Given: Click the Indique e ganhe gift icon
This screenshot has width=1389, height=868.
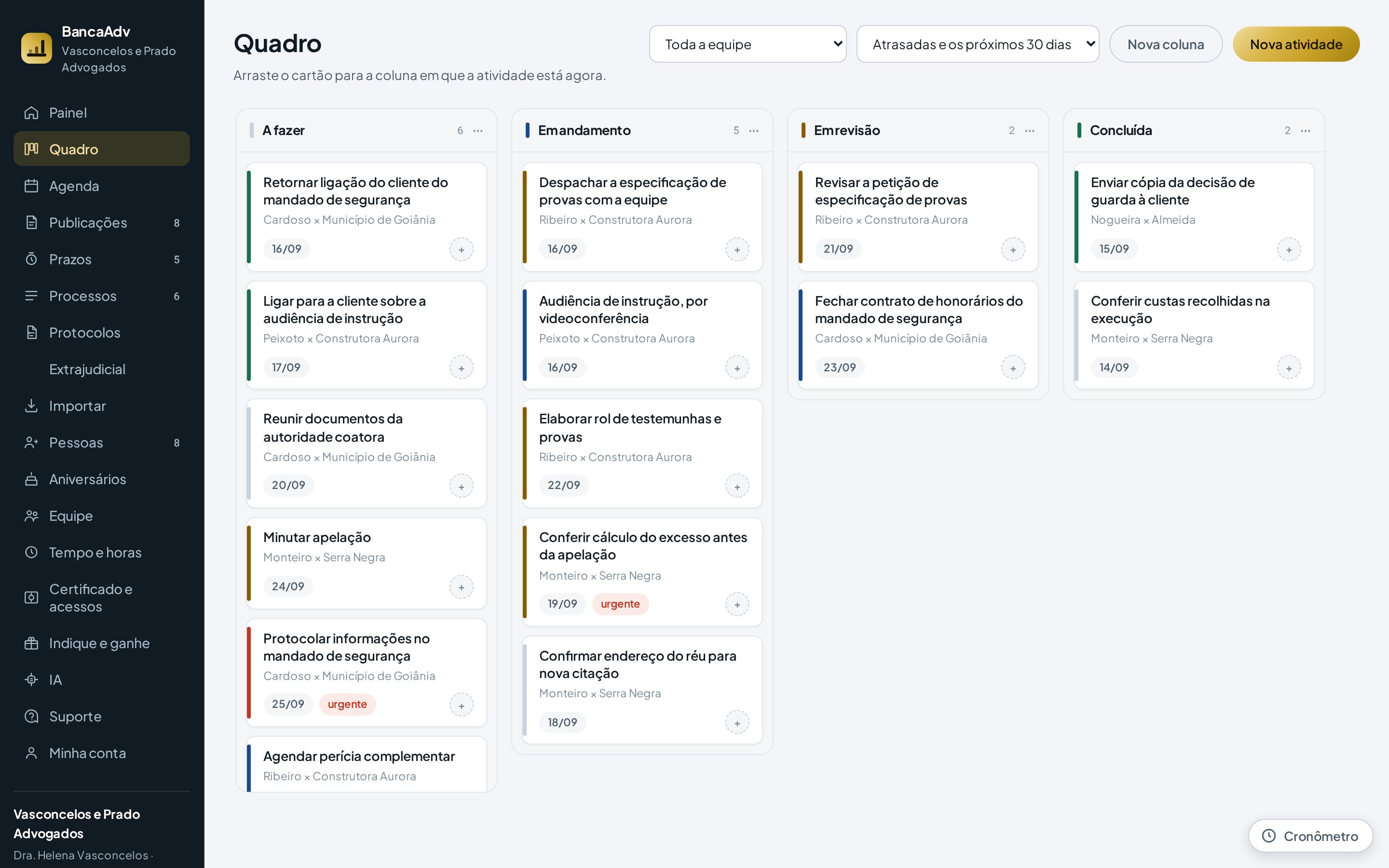Looking at the screenshot, I should pos(31,643).
